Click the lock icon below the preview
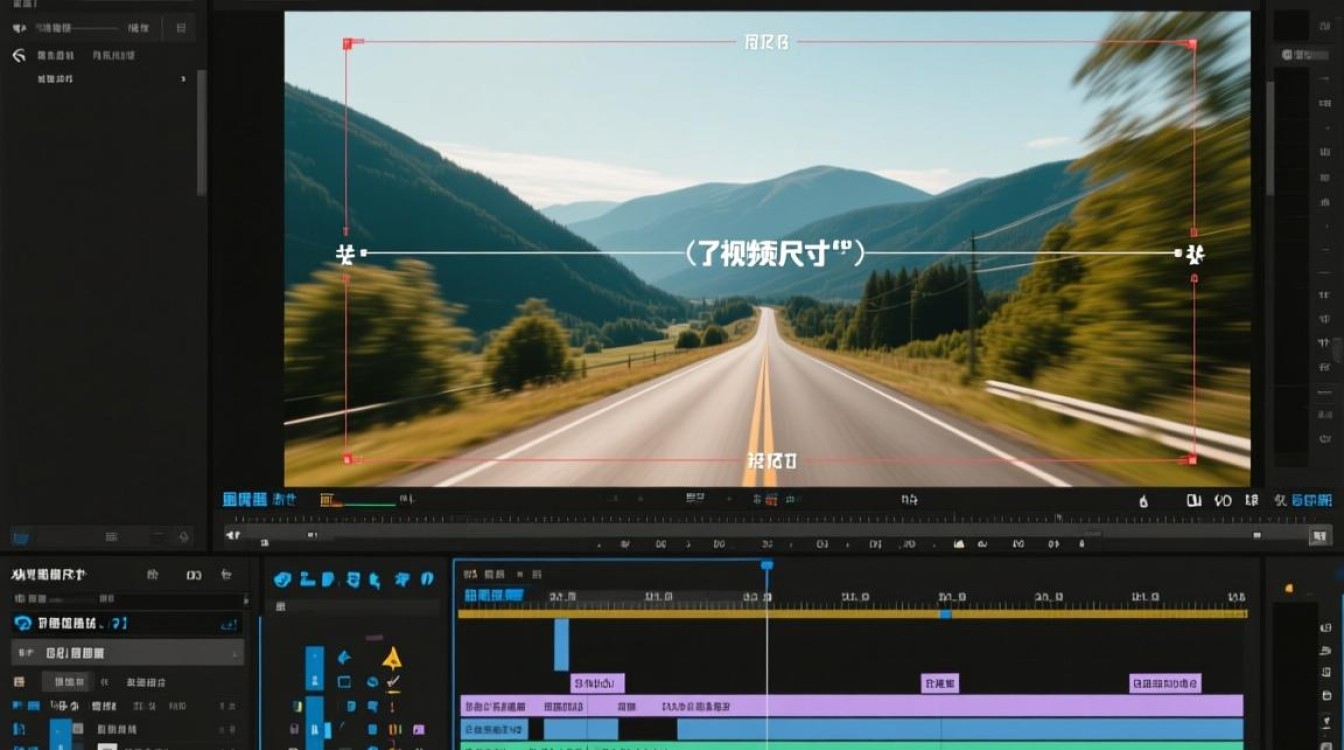1344x750 pixels. point(1144,501)
